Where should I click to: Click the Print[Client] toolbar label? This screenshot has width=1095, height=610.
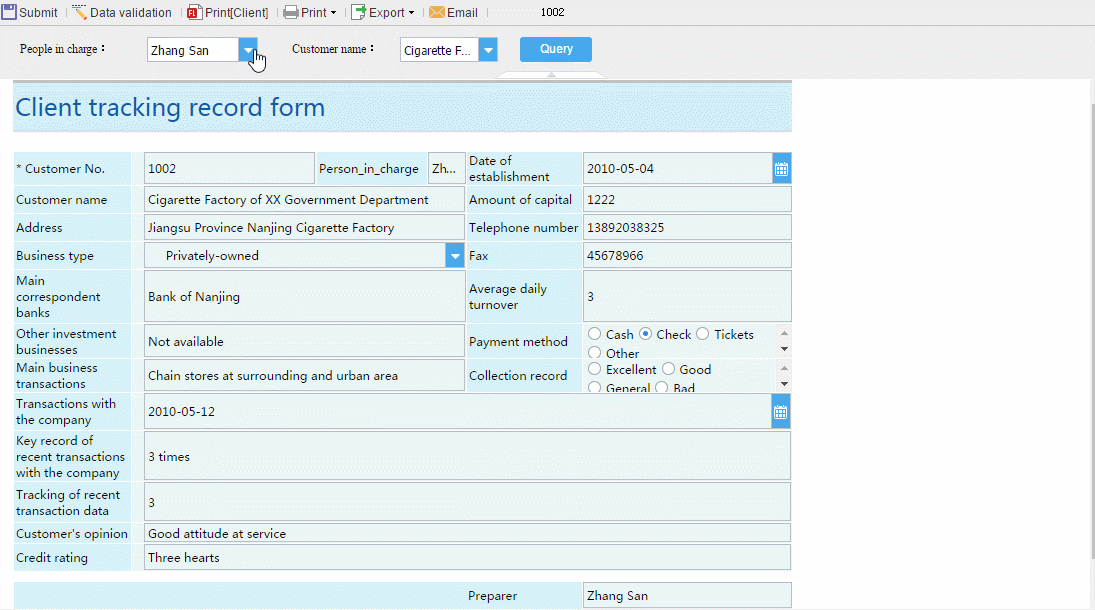coord(237,13)
